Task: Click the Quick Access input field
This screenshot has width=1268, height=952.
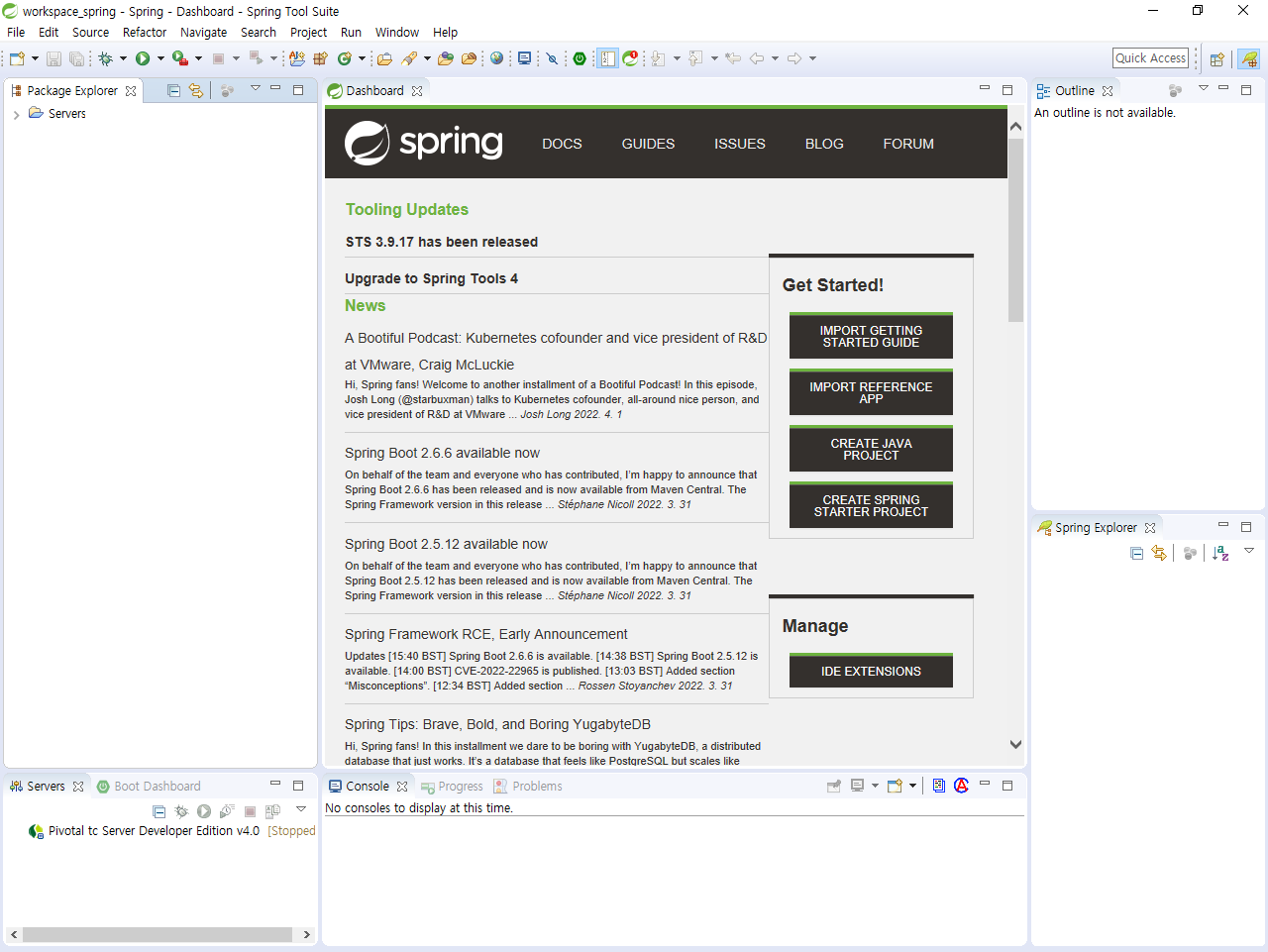Action: tap(1150, 58)
